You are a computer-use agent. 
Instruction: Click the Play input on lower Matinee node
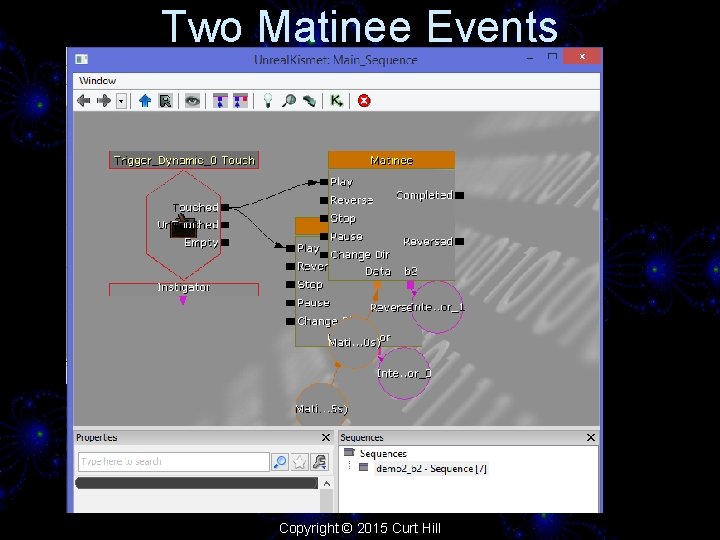pyautogui.click(x=291, y=248)
